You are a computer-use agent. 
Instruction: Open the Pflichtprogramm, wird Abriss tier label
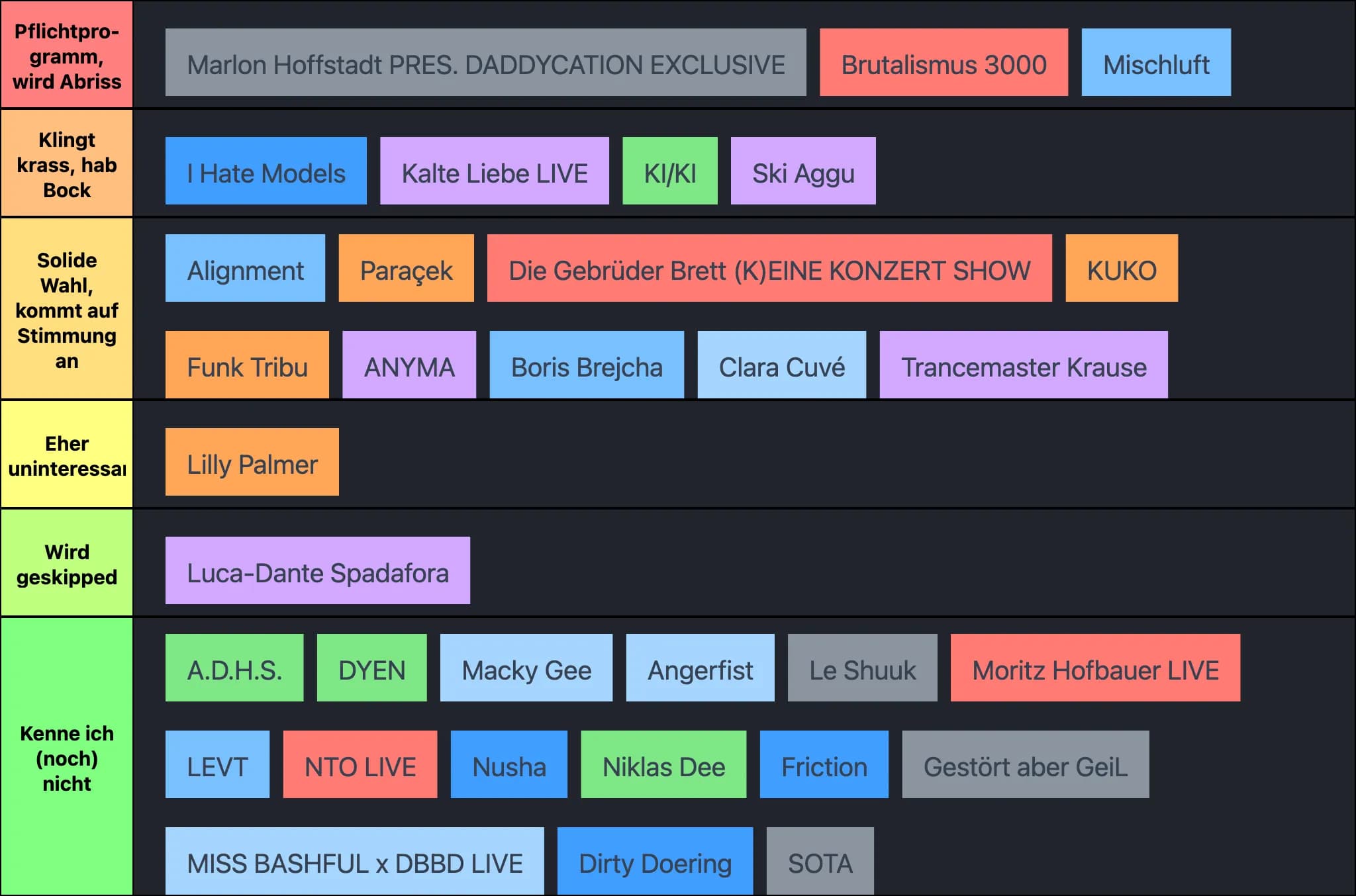pos(67,55)
